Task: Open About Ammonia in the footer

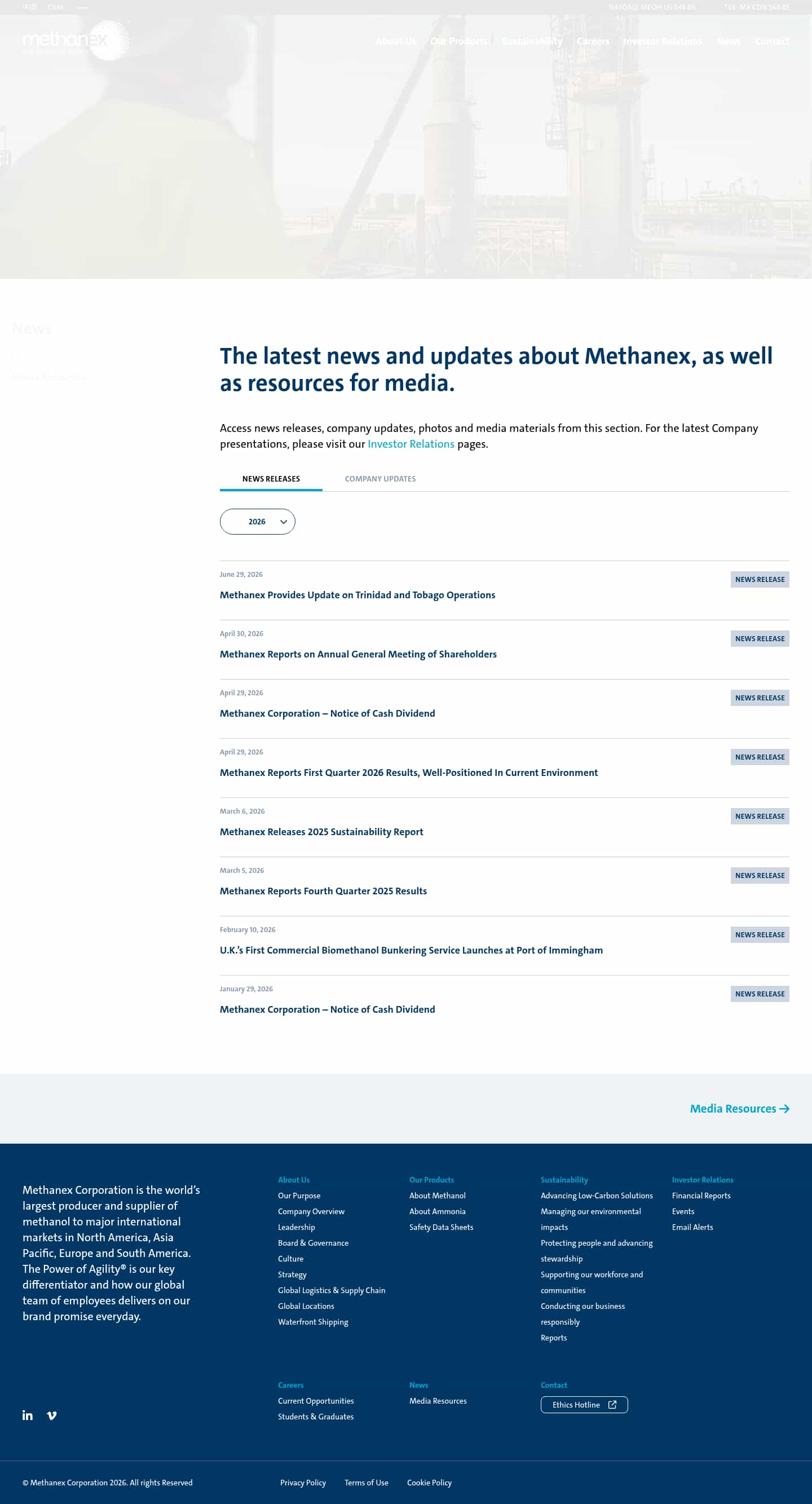Action: tap(437, 1211)
